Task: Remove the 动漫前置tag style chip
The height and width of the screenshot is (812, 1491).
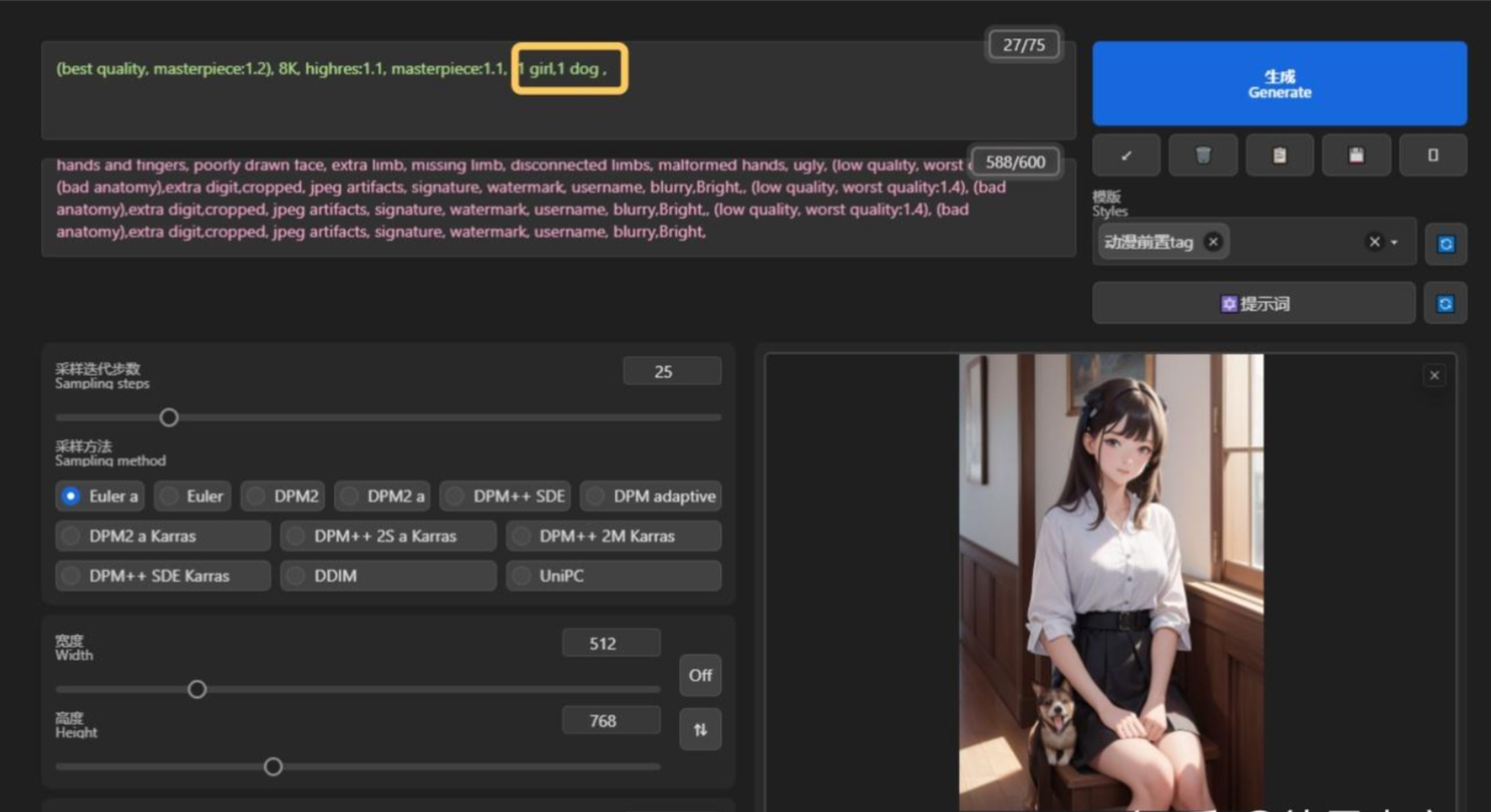Action: 1213,242
